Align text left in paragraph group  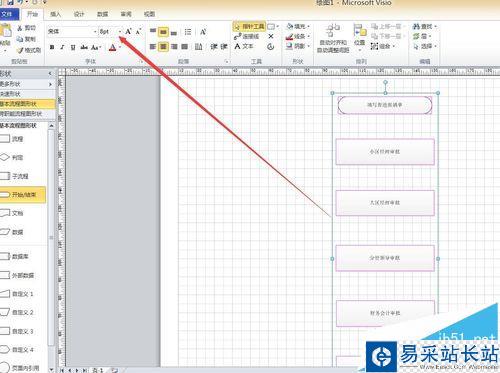coord(153,47)
